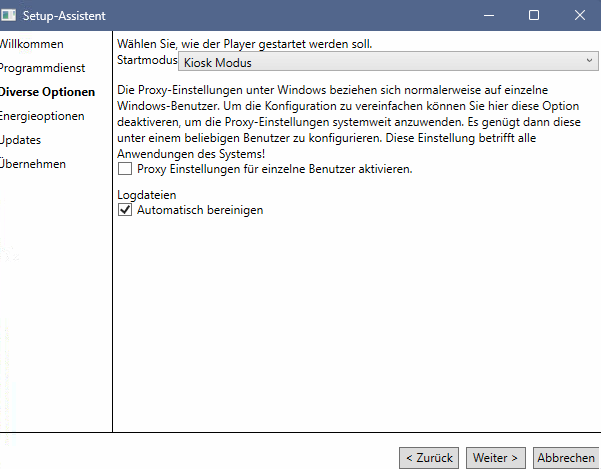Cancel setup with Abbrechen button
The width and height of the screenshot is (601, 469).
tap(566, 458)
